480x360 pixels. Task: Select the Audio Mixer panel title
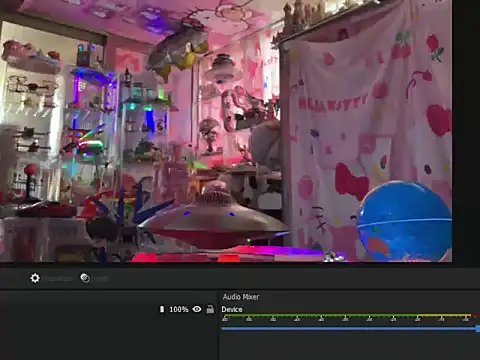[241, 297]
